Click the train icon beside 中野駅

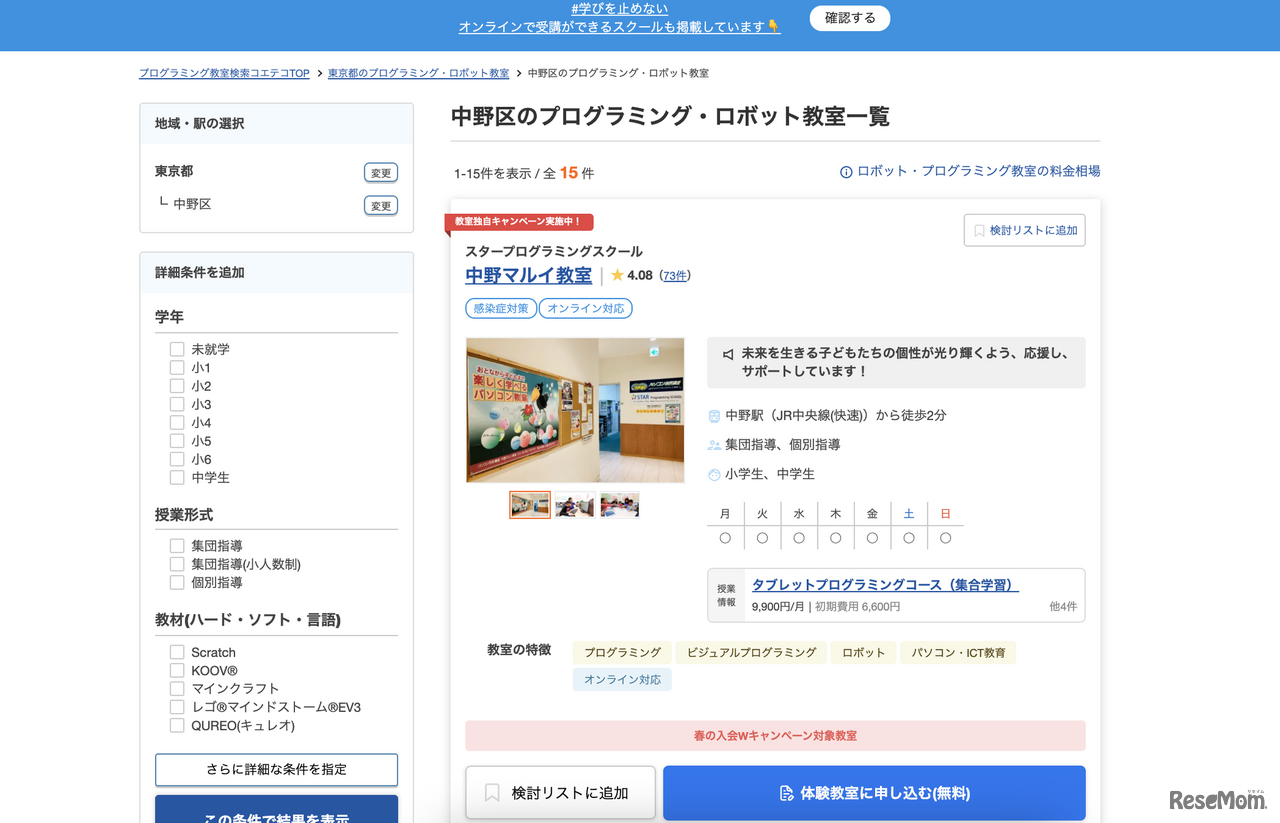[714, 416]
